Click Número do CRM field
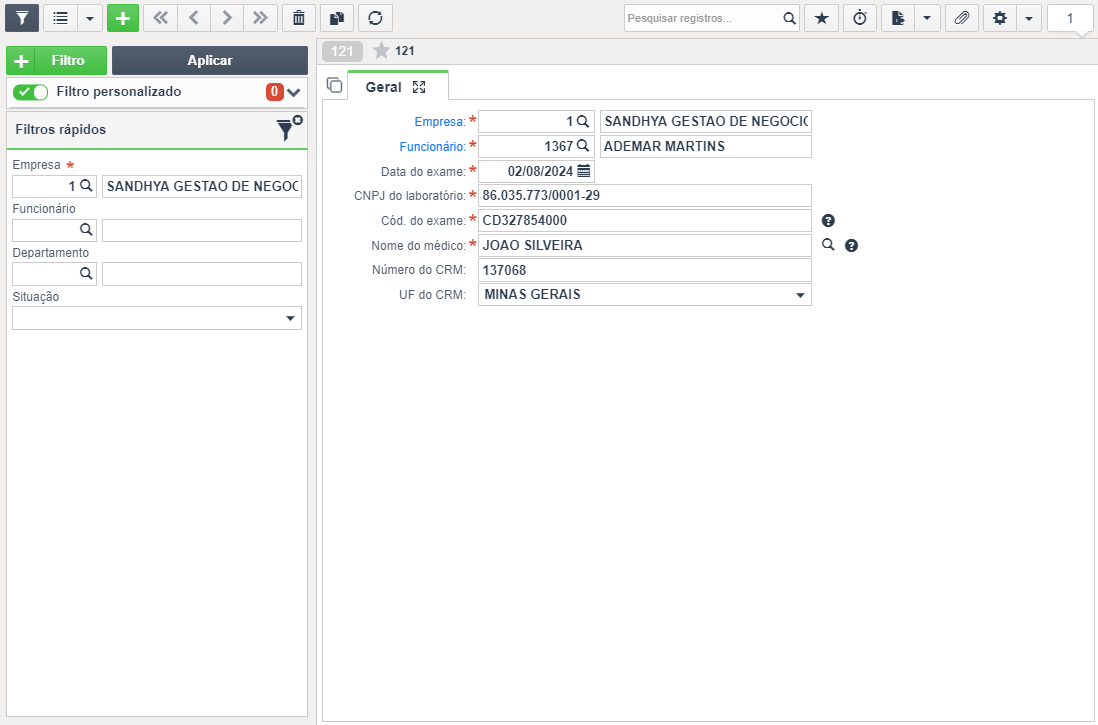Viewport: 1098px width, 725px height. pyautogui.click(x=644, y=270)
